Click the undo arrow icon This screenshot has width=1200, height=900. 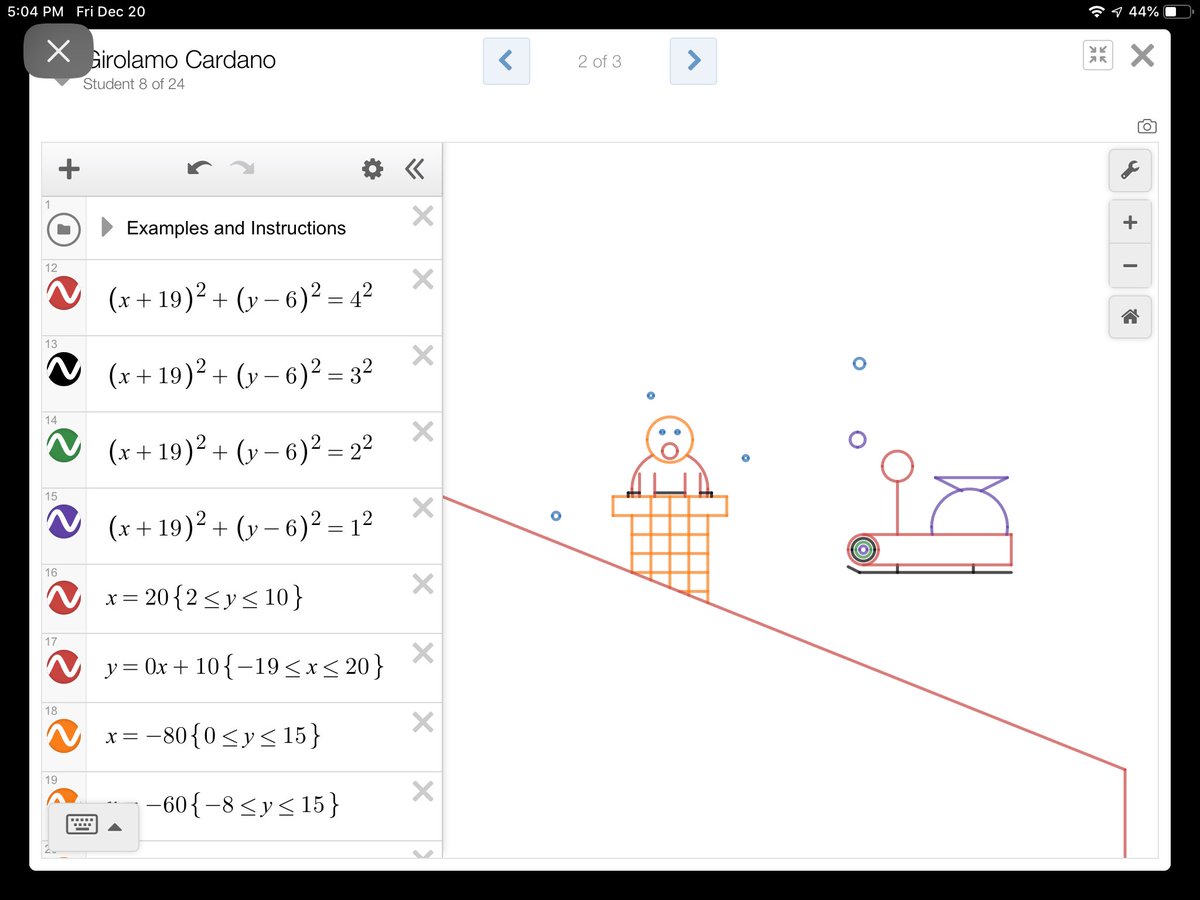199,168
